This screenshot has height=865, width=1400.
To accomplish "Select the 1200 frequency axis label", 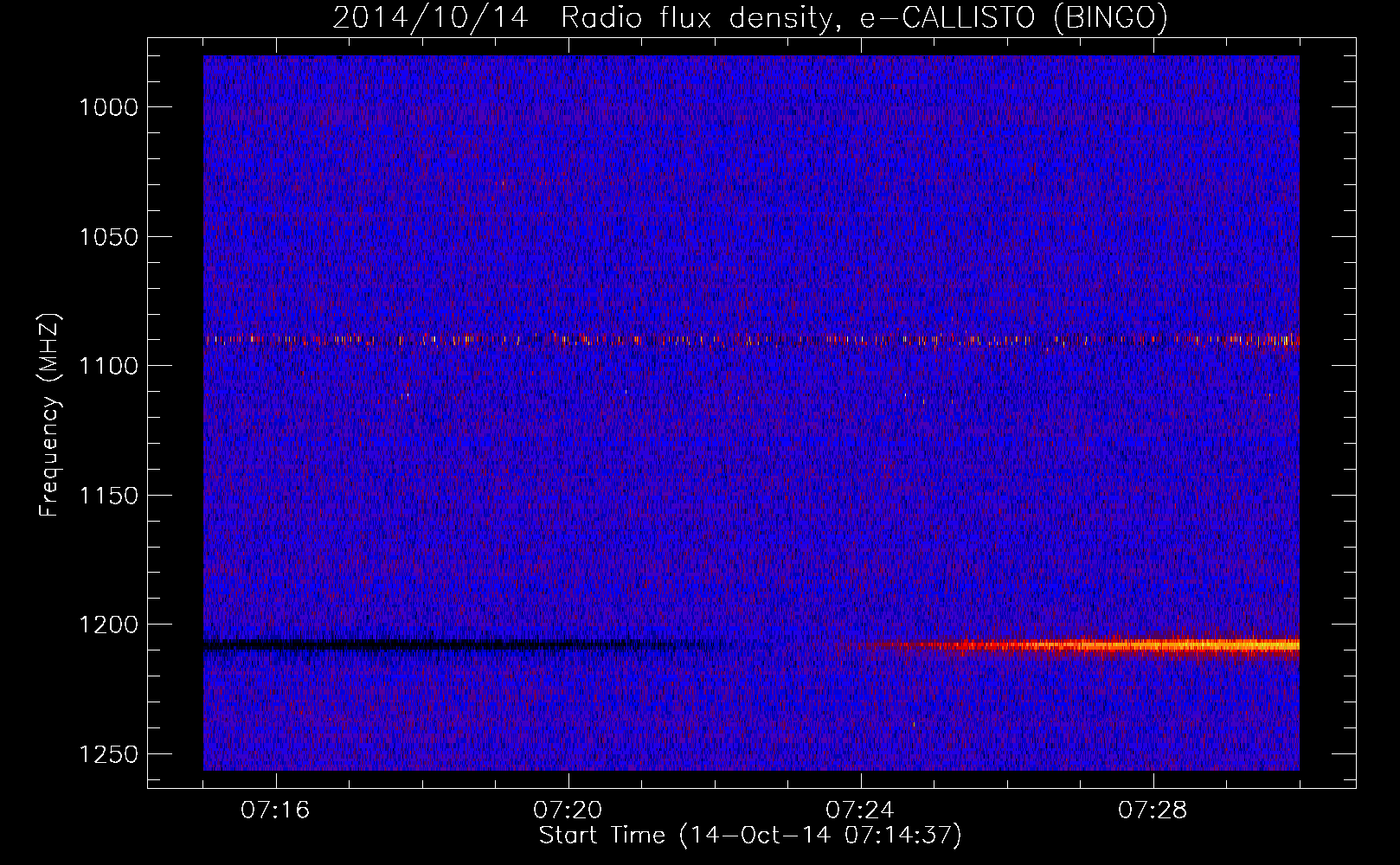I will click(108, 625).
